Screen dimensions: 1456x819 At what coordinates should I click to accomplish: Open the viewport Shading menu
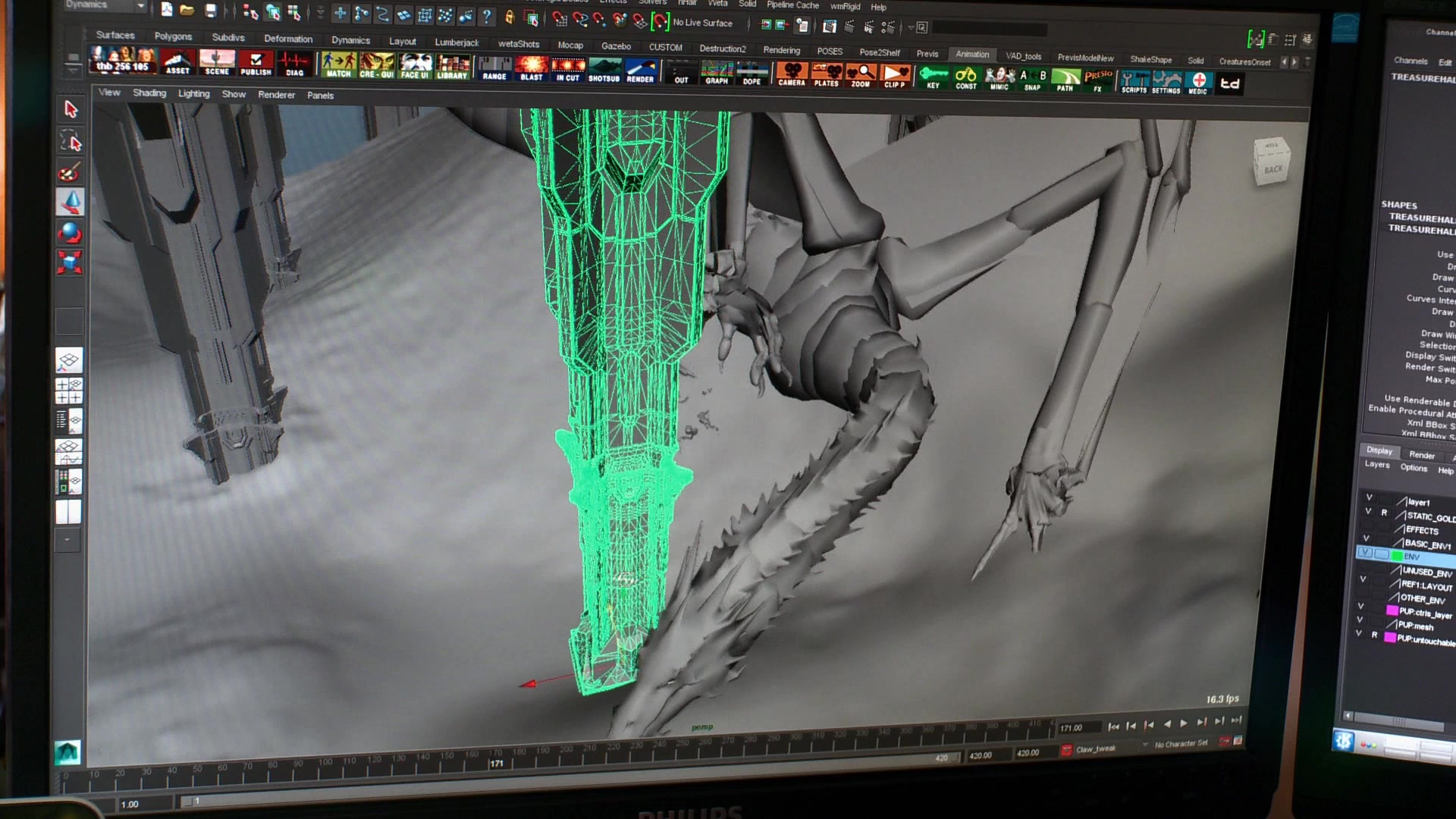click(x=149, y=93)
